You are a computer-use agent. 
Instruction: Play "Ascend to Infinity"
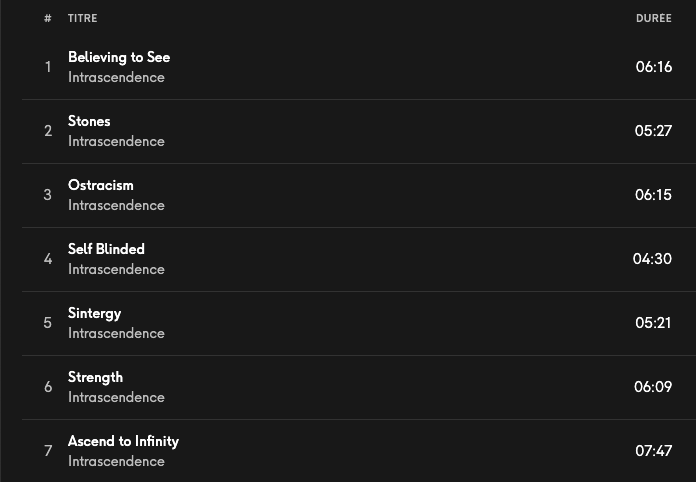tap(123, 441)
